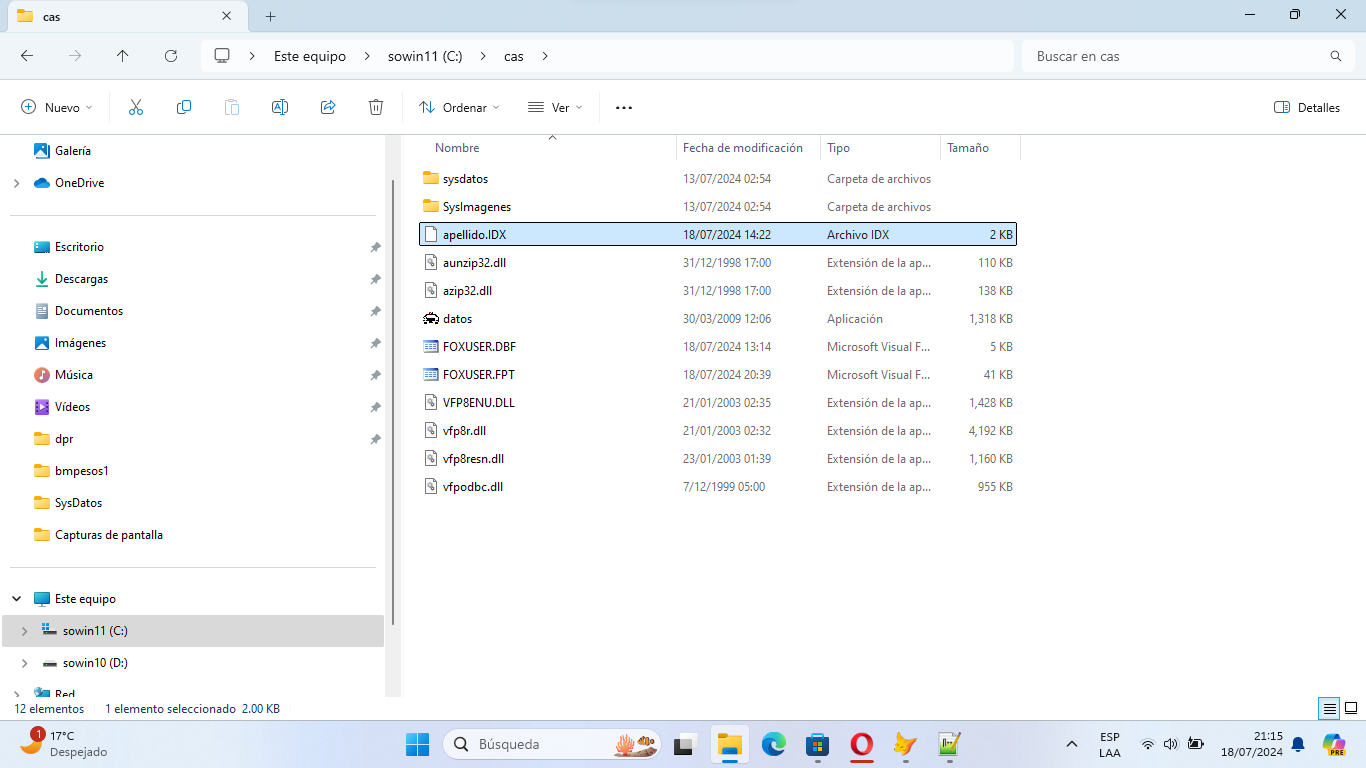The width and height of the screenshot is (1366, 768).
Task: Expand sowin11 (C:) drive node
Action: click(24, 631)
